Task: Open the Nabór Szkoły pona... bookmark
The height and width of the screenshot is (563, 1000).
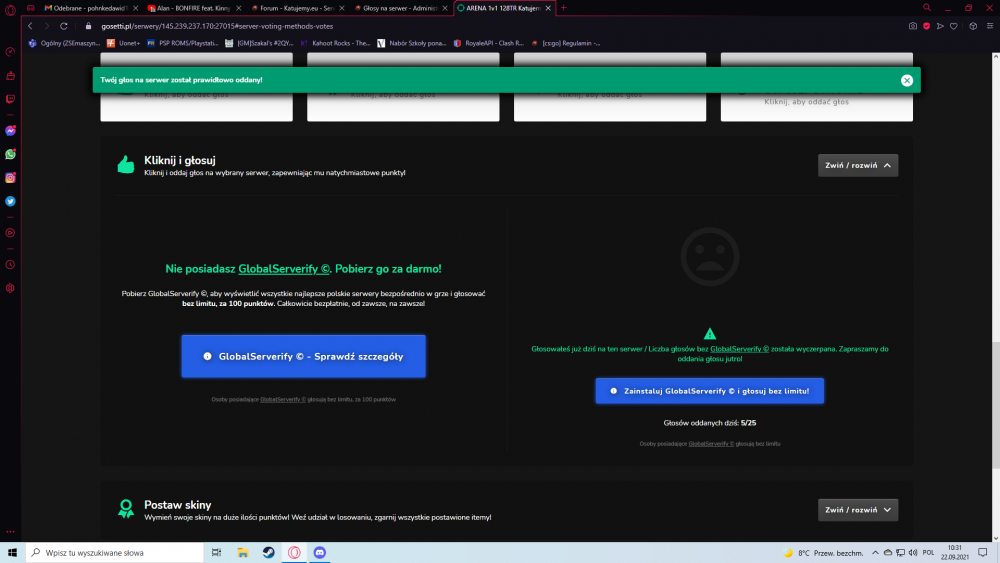Action: (411, 43)
